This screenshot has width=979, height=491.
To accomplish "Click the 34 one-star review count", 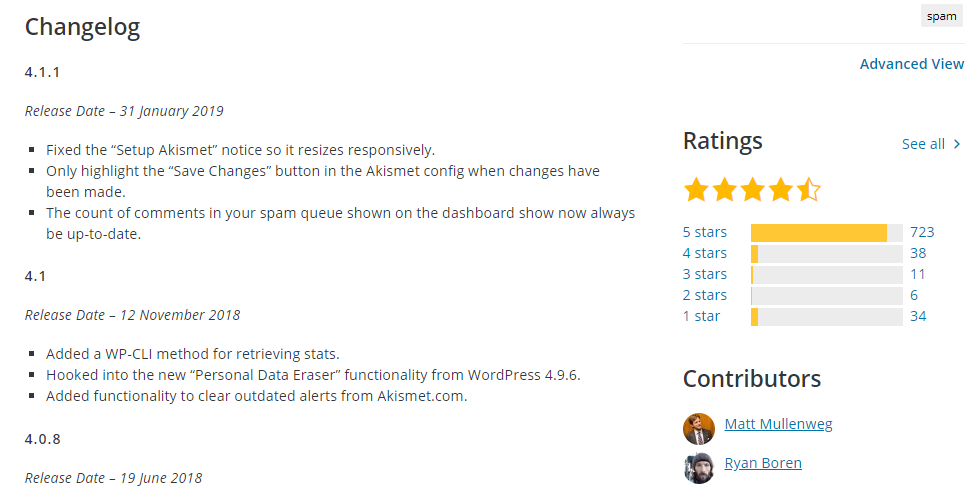I will [918, 316].
